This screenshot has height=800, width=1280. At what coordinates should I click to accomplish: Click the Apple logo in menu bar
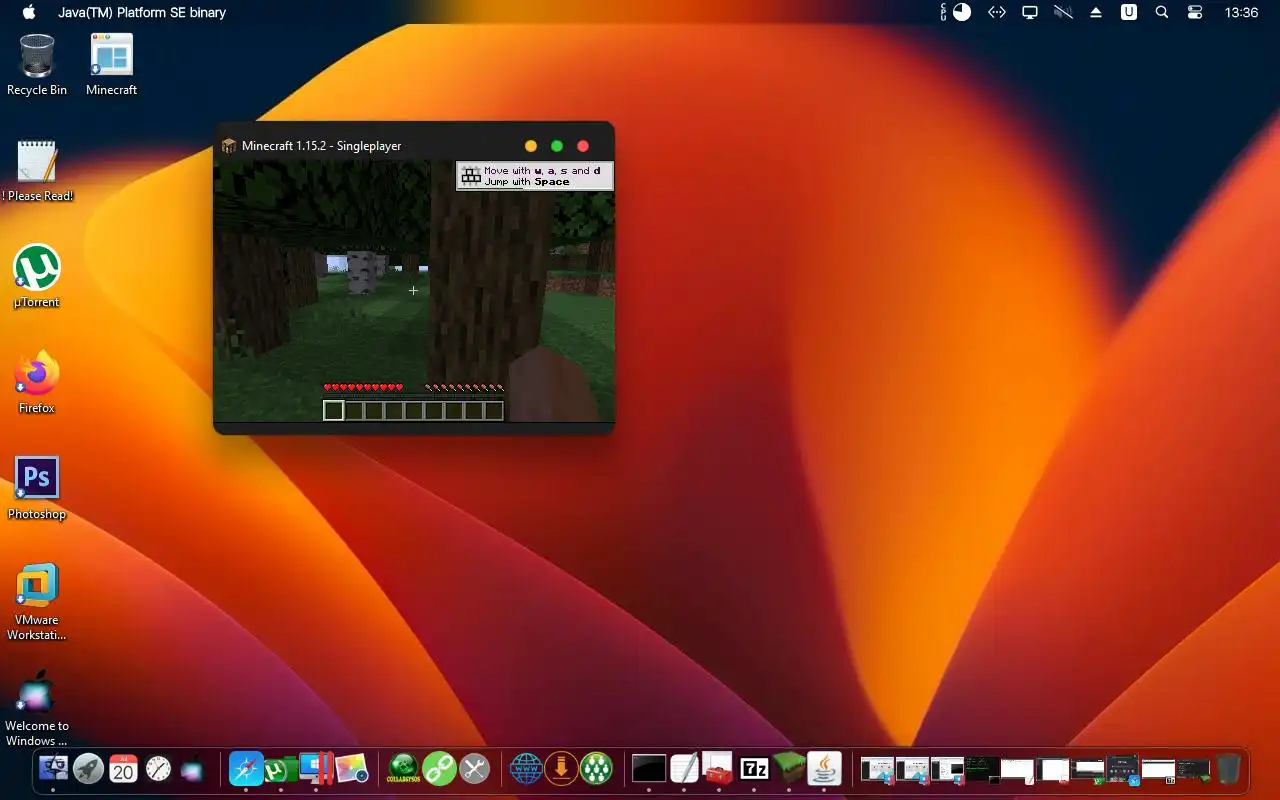[28, 12]
